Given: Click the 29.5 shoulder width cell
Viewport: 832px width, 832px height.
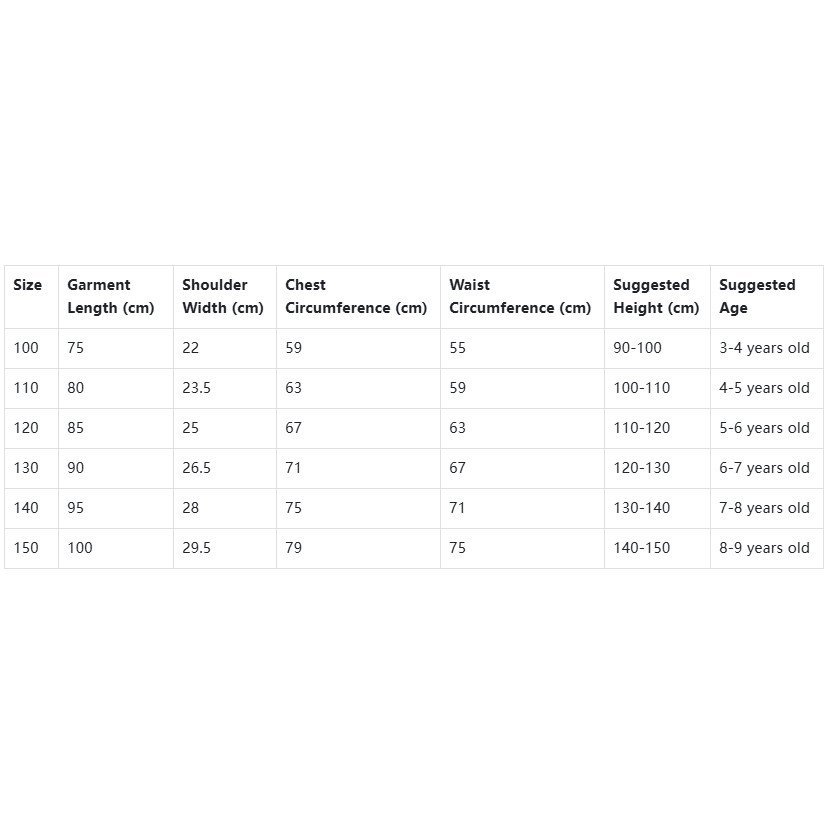Looking at the screenshot, I should [x=196, y=548].
